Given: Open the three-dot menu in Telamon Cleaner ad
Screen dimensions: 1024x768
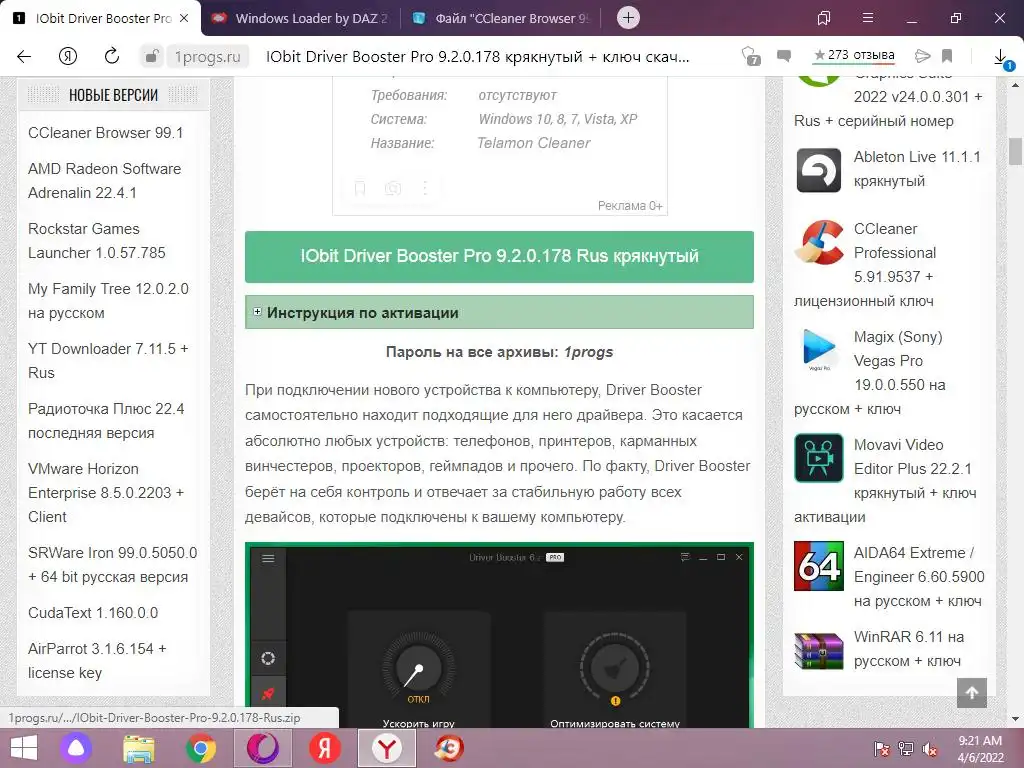Looking at the screenshot, I should (425, 189).
